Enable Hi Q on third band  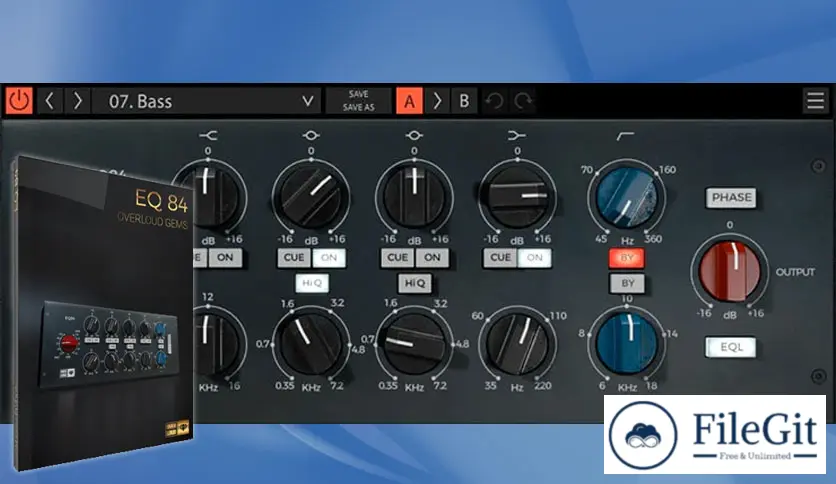click(x=415, y=283)
